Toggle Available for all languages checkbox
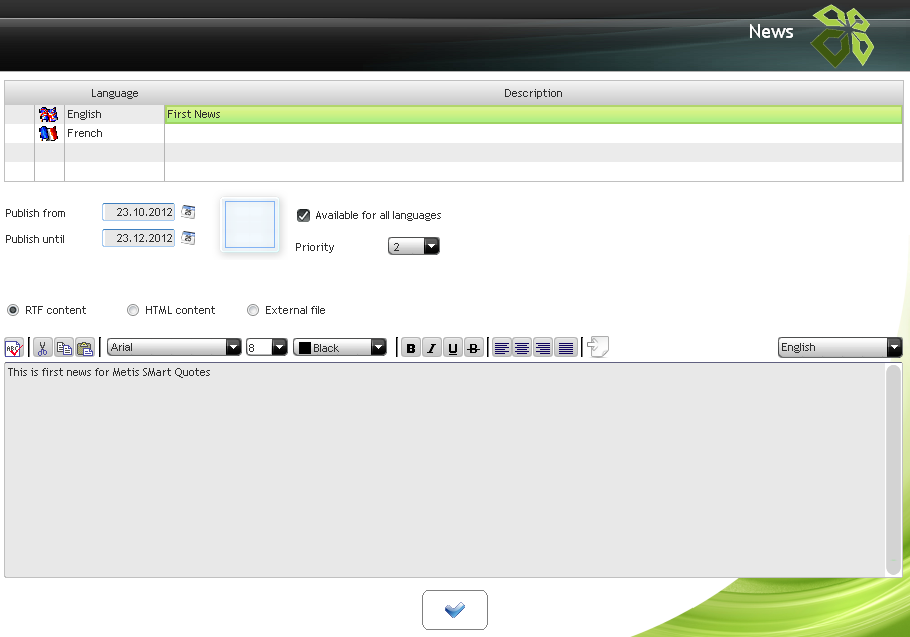 pyautogui.click(x=303, y=215)
